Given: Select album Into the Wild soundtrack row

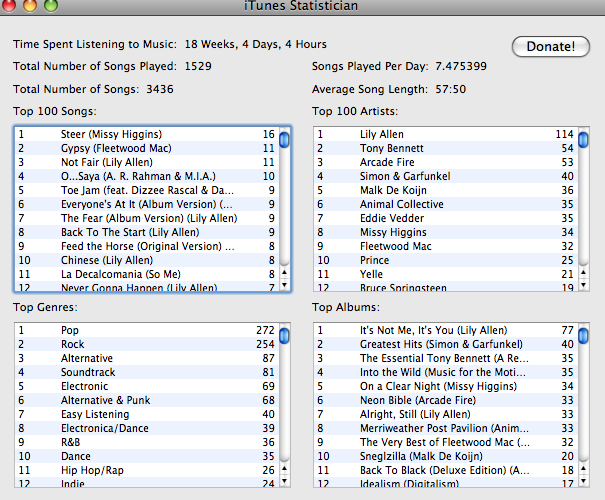Looking at the screenshot, I should (446, 372).
